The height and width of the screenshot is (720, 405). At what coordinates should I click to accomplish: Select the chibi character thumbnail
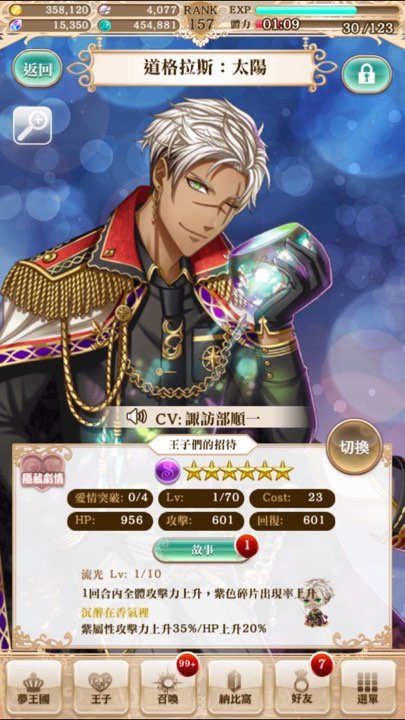(x=315, y=602)
